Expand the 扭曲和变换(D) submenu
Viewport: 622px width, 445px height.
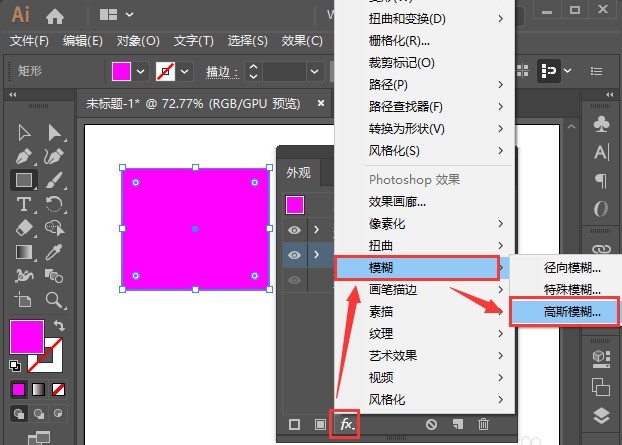[424, 19]
